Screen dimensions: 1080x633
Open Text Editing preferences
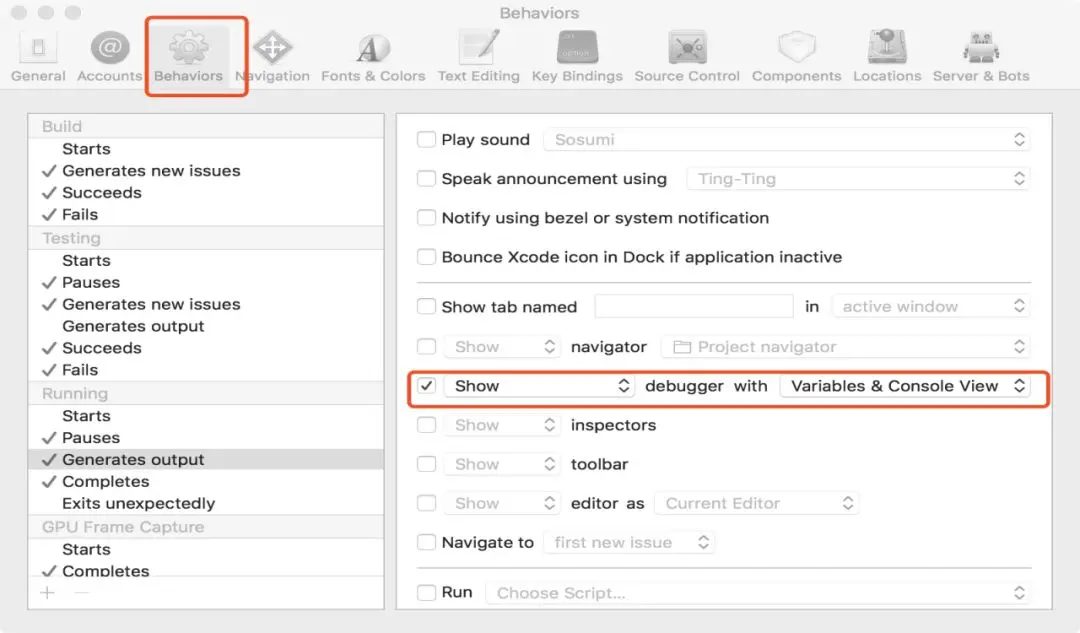[x=479, y=57]
